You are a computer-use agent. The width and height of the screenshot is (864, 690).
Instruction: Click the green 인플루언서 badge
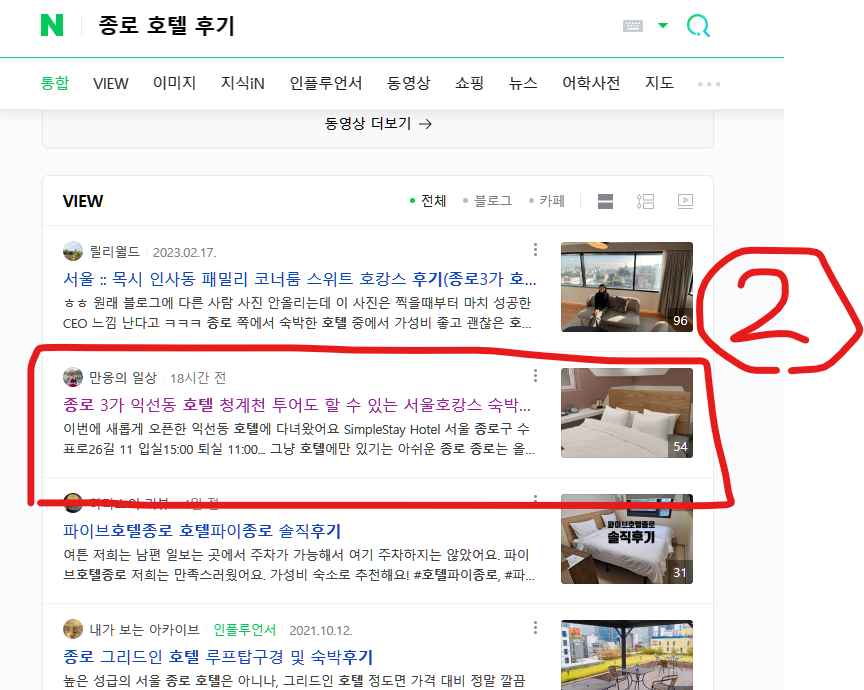pyautogui.click(x=244, y=629)
